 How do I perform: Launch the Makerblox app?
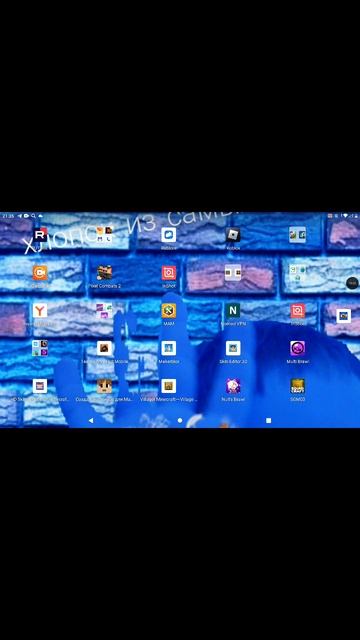click(169, 348)
